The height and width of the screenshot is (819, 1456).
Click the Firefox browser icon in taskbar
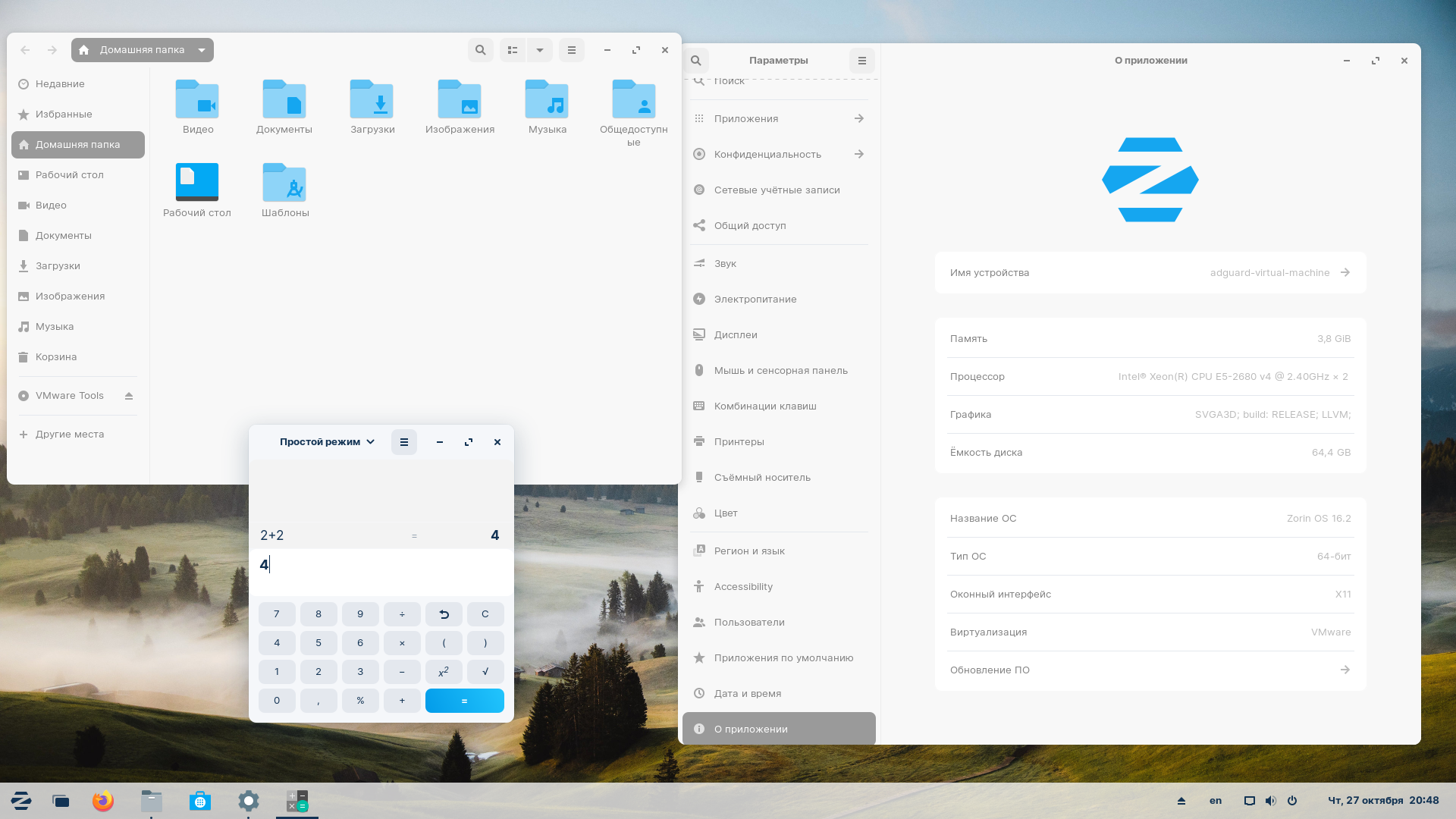(x=102, y=800)
